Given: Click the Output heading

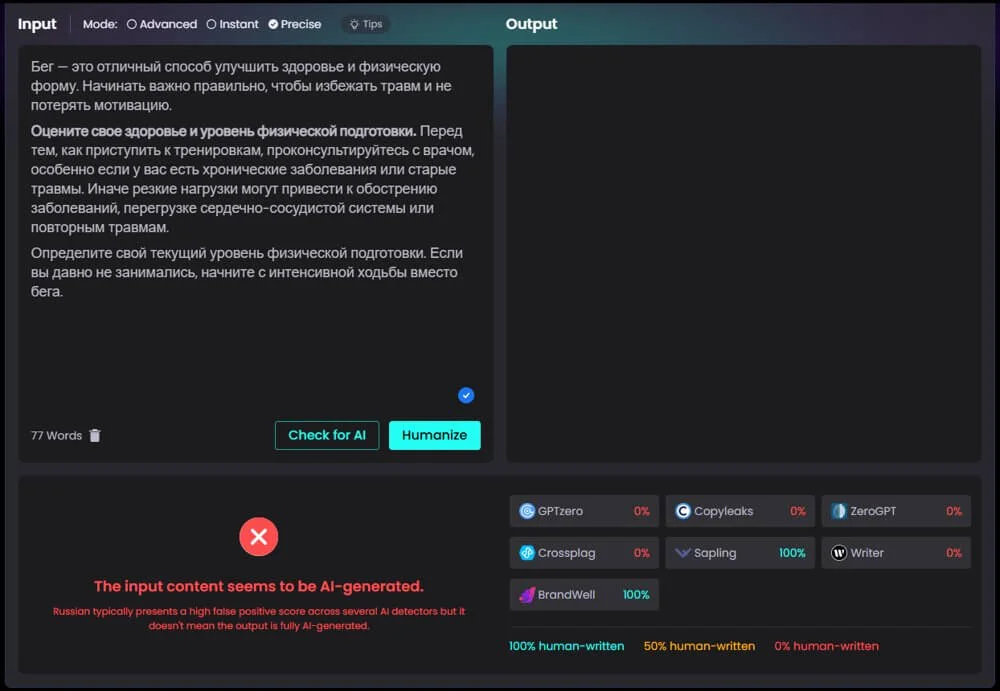Looking at the screenshot, I should 531,24.
